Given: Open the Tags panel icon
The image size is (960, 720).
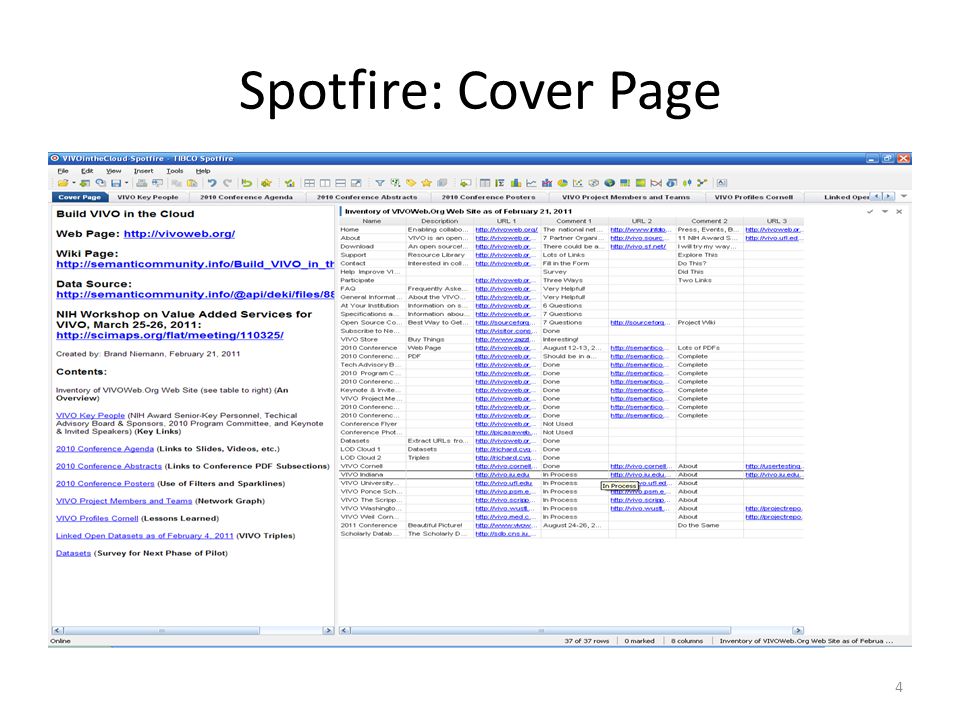Looking at the screenshot, I should pyautogui.click(x=411, y=183).
